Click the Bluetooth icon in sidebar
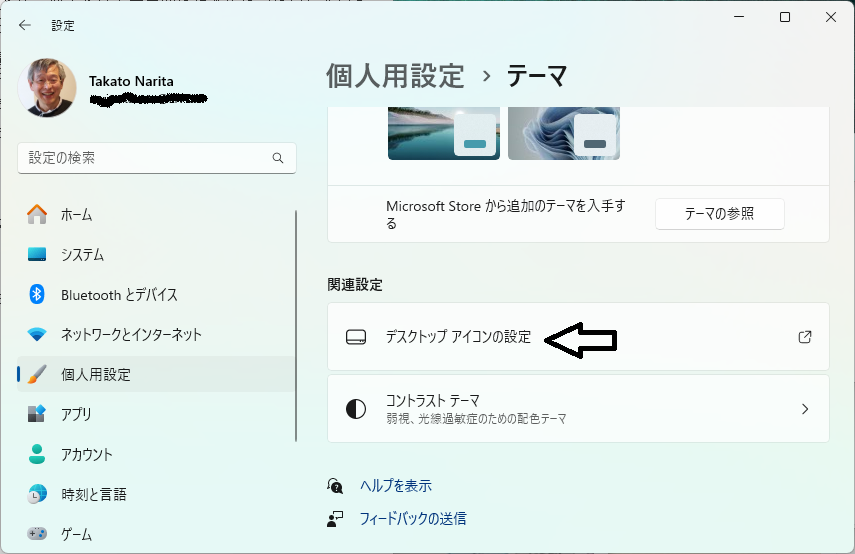The height and width of the screenshot is (554, 855). (x=37, y=294)
